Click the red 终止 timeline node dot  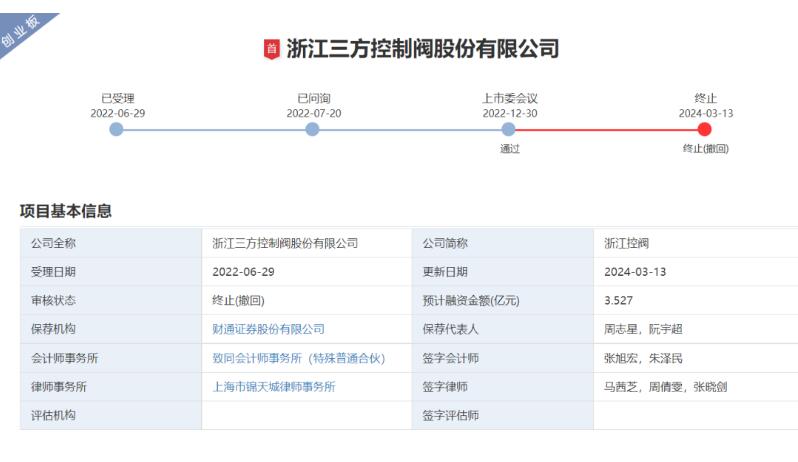[705, 129]
